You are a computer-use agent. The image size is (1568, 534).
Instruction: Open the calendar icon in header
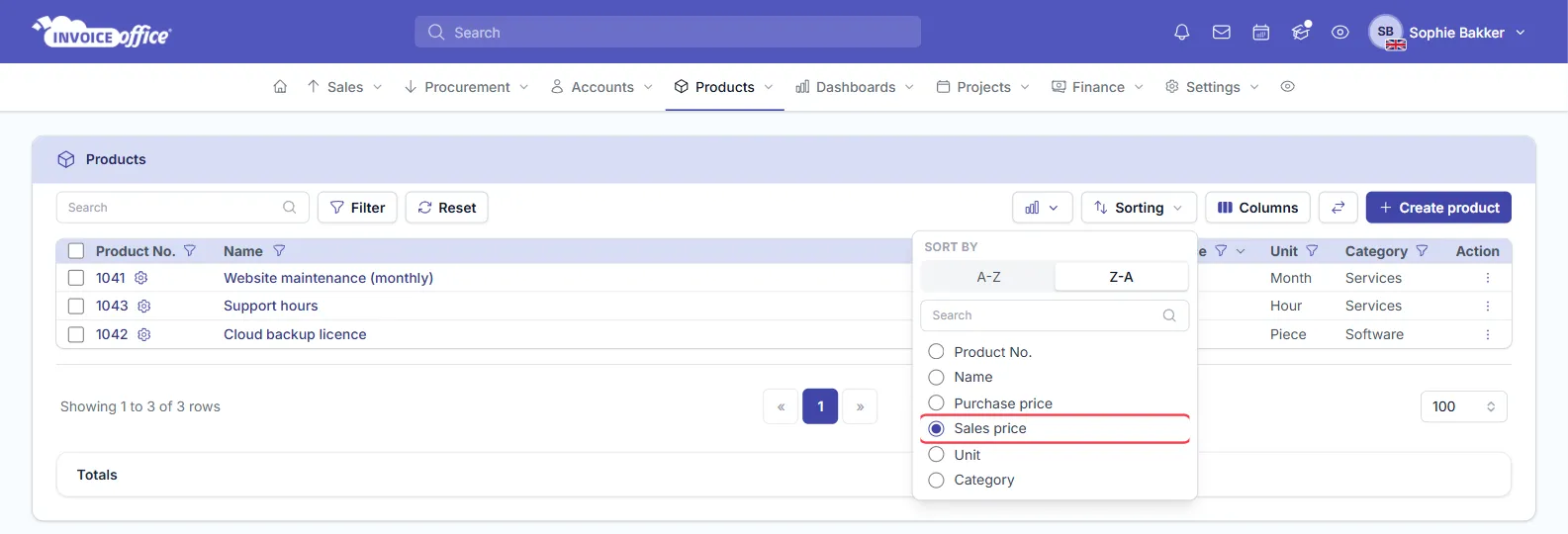[1261, 33]
